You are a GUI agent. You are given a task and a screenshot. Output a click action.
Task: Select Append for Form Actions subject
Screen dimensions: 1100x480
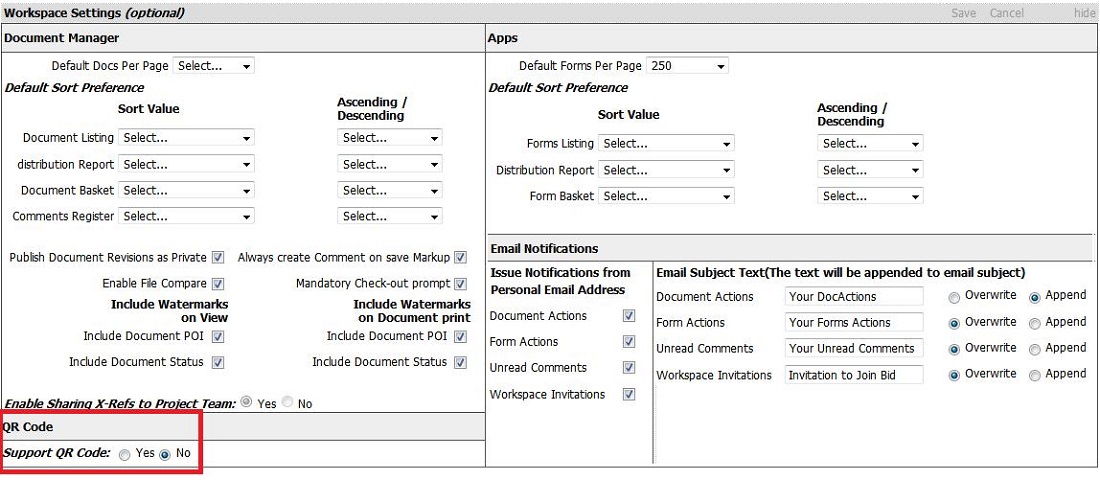(x=1035, y=324)
